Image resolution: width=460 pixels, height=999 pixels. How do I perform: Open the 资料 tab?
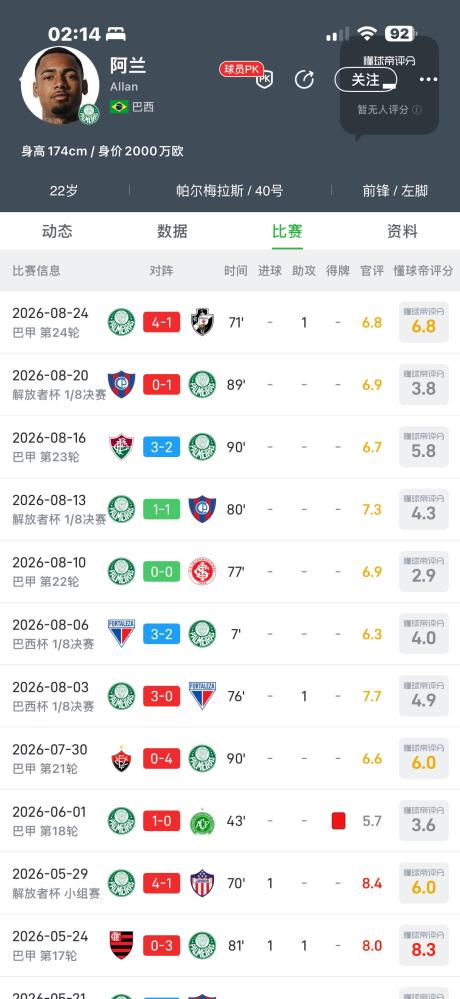point(402,231)
